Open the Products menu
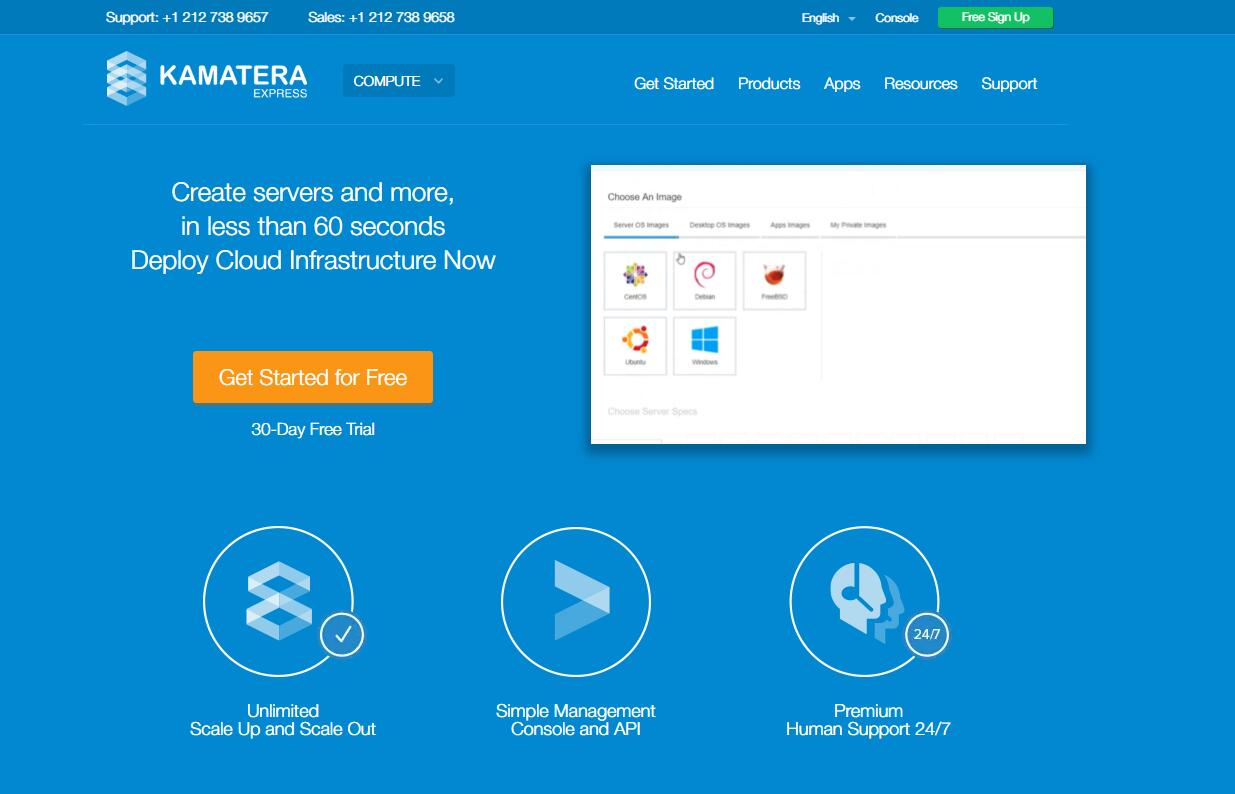 pyautogui.click(x=769, y=84)
